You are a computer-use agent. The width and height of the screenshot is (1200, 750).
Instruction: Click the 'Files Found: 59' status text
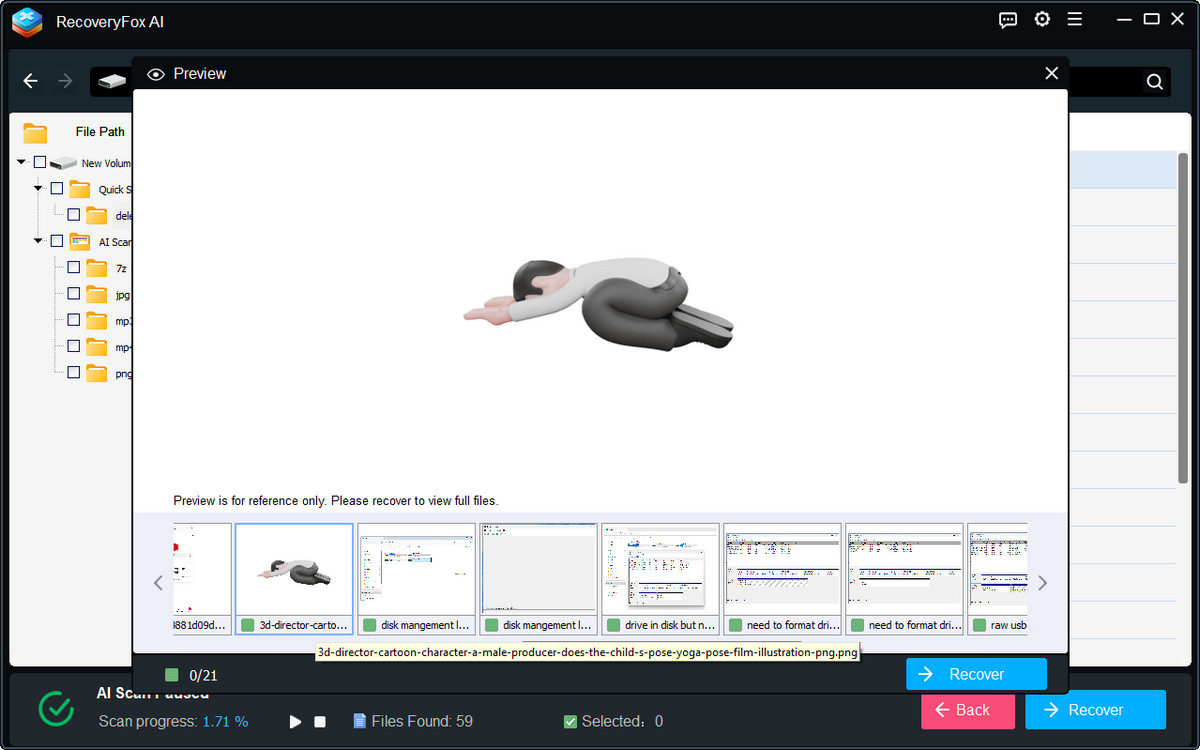pyautogui.click(x=422, y=721)
